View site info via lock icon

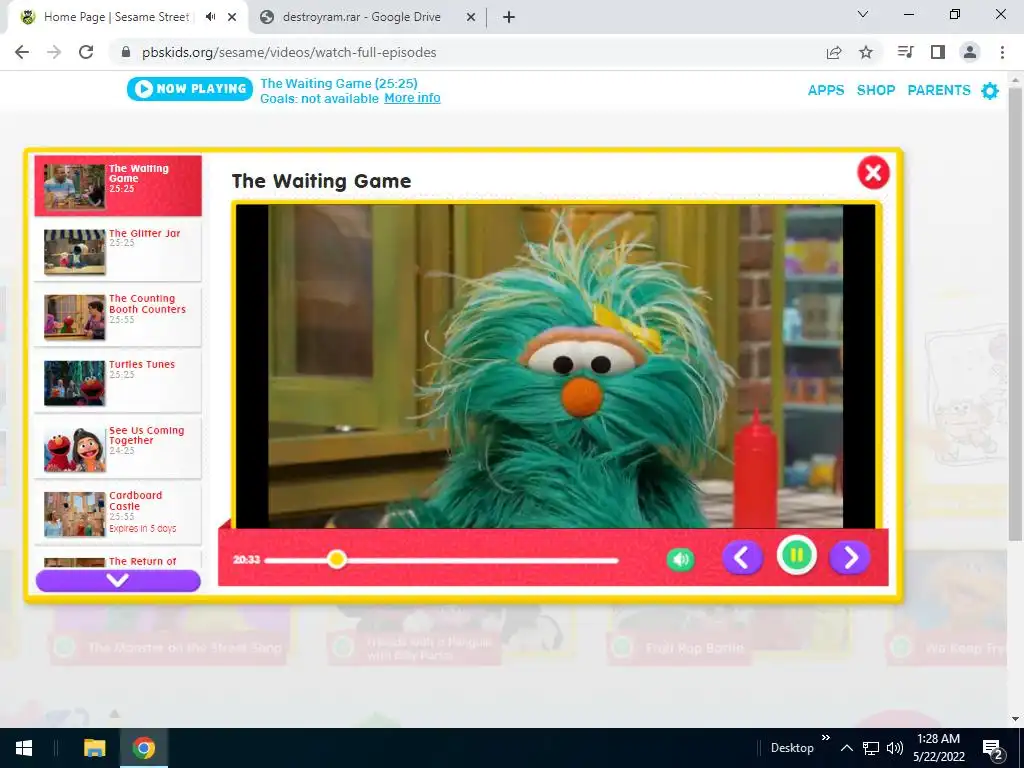pos(126,52)
